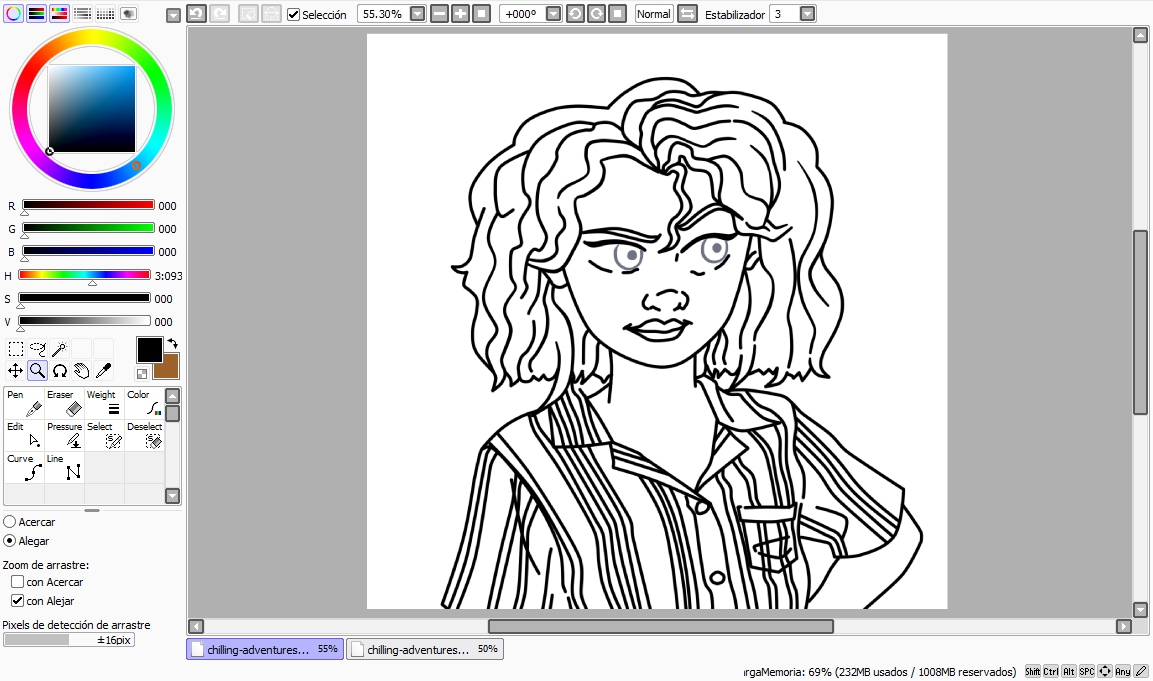Click the rainbow H hue slider

(85, 275)
